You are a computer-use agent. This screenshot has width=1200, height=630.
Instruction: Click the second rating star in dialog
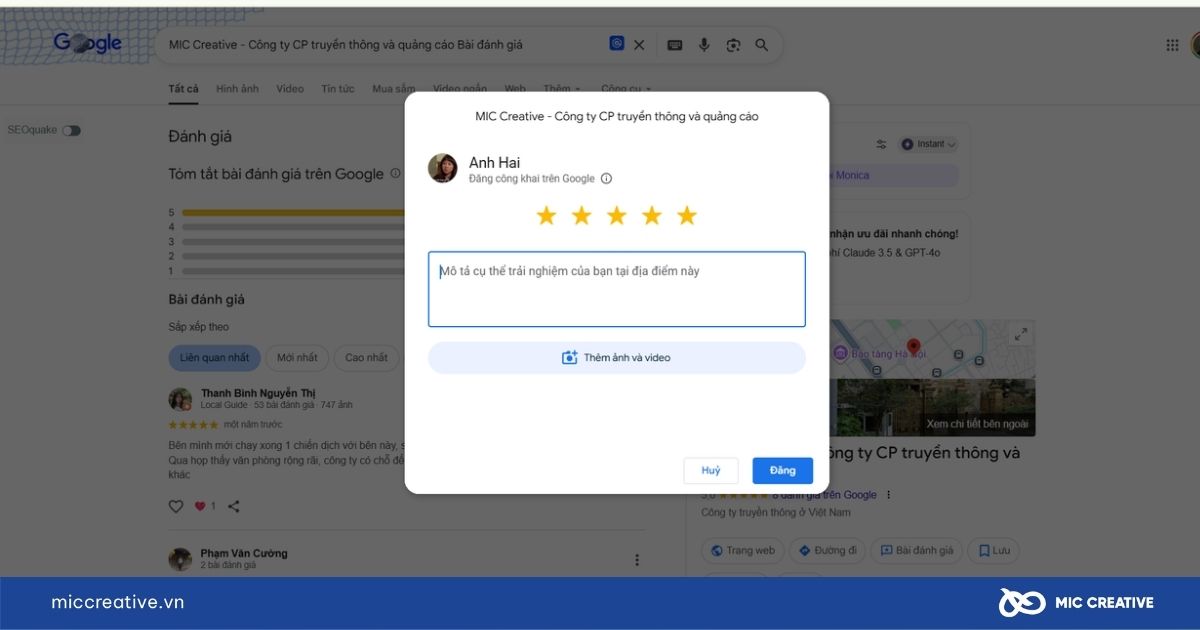point(581,215)
